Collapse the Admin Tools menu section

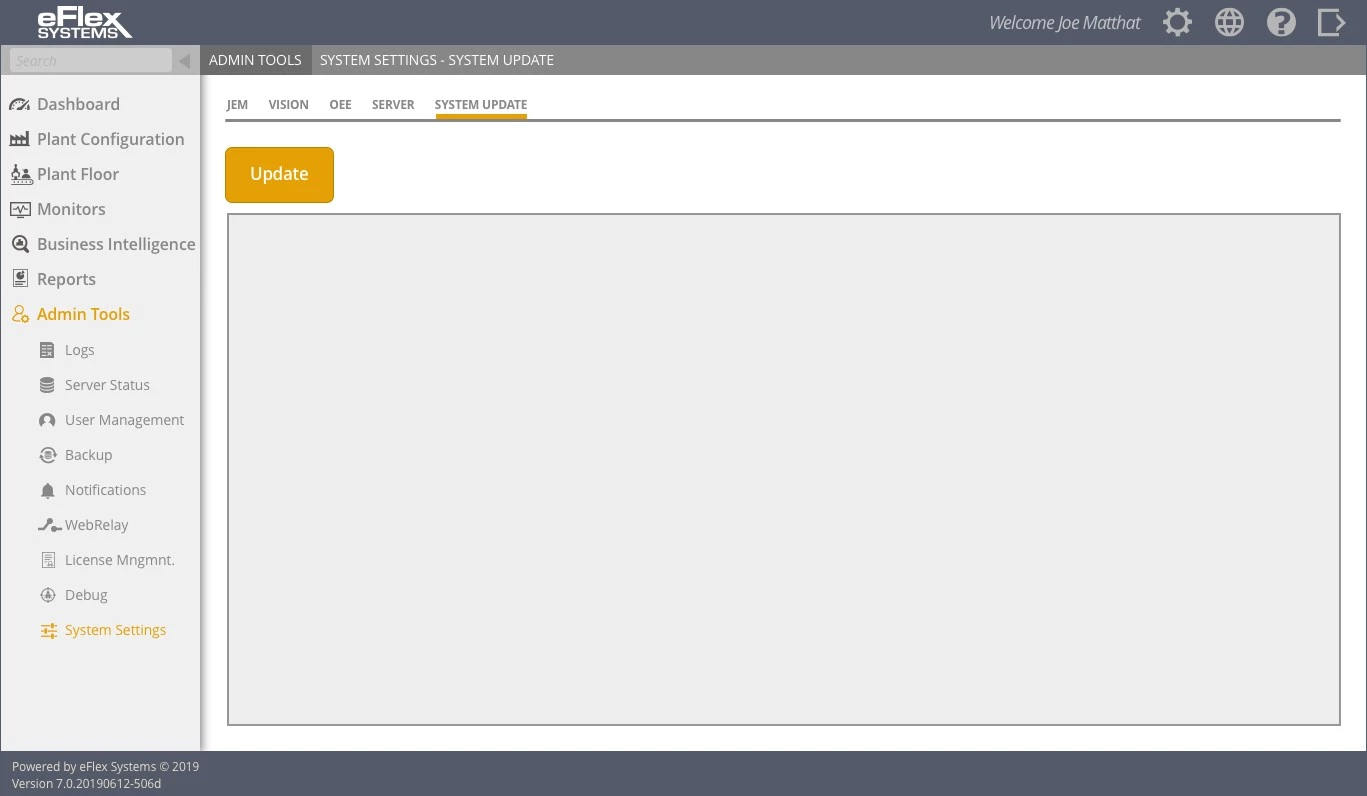click(x=83, y=314)
